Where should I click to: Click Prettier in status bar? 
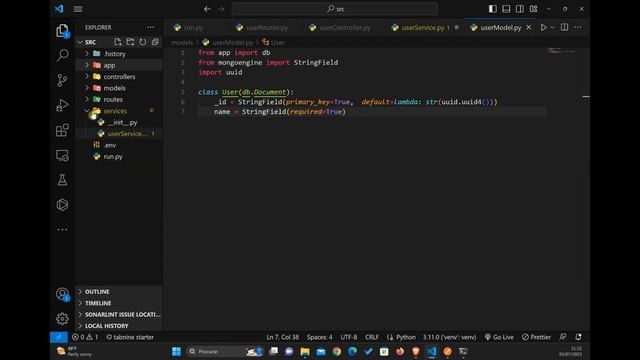point(536,337)
